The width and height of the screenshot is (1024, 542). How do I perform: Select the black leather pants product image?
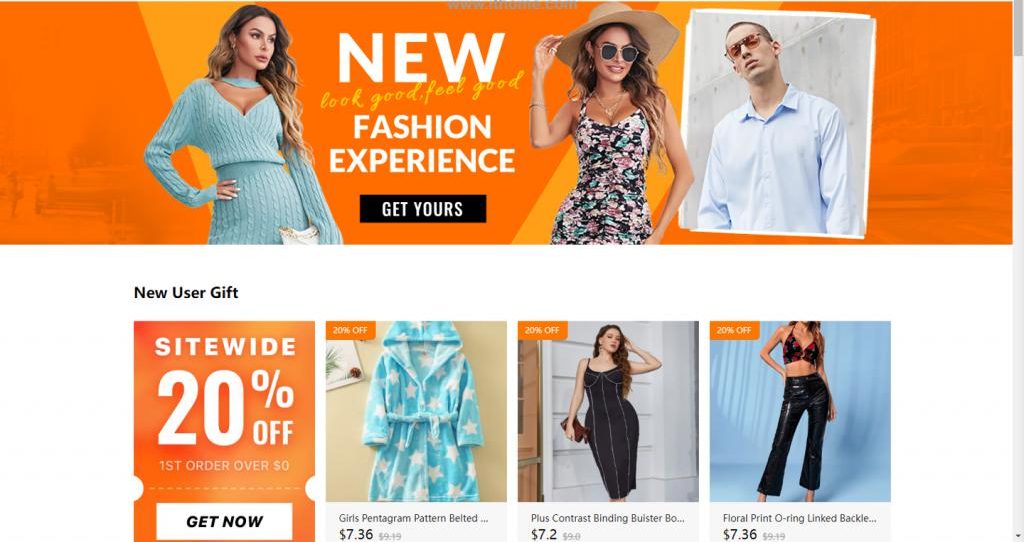pos(800,411)
